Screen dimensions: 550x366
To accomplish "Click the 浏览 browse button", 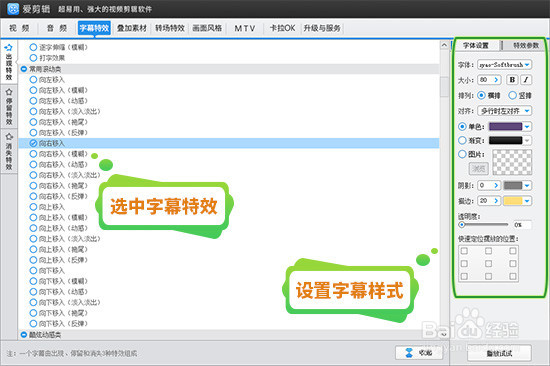I will pyautogui.click(x=479, y=169).
